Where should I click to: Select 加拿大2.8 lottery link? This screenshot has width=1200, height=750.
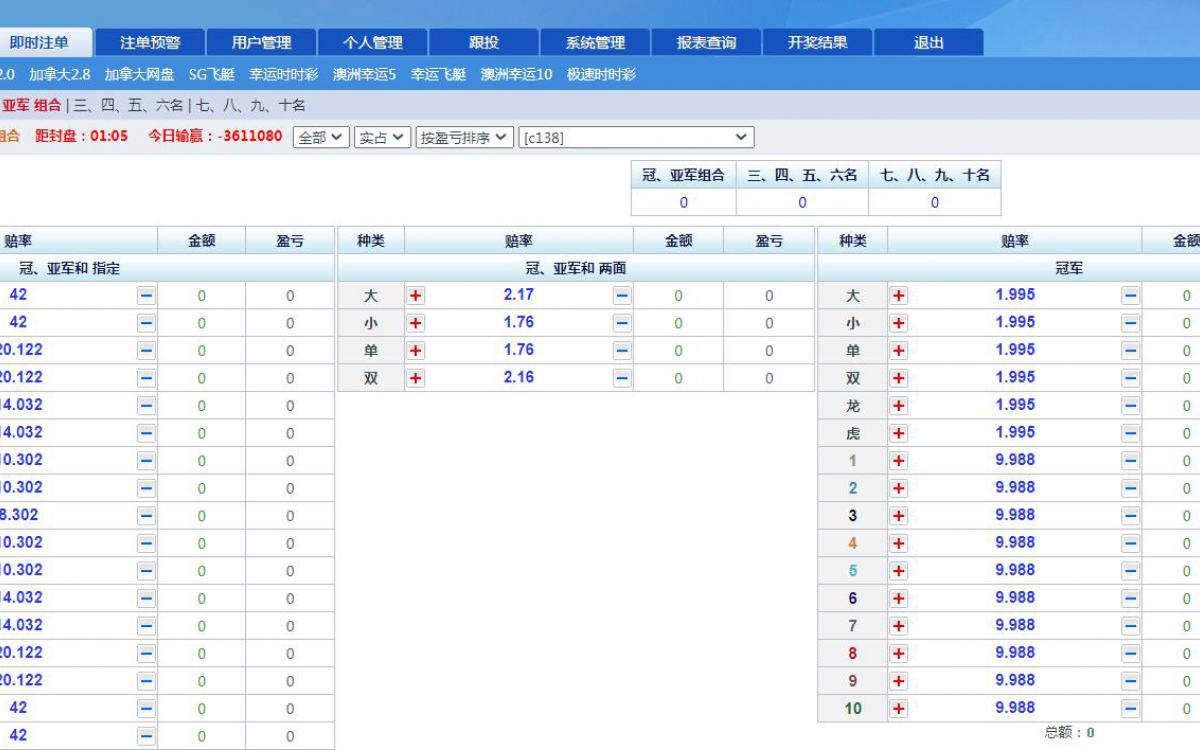pos(59,74)
